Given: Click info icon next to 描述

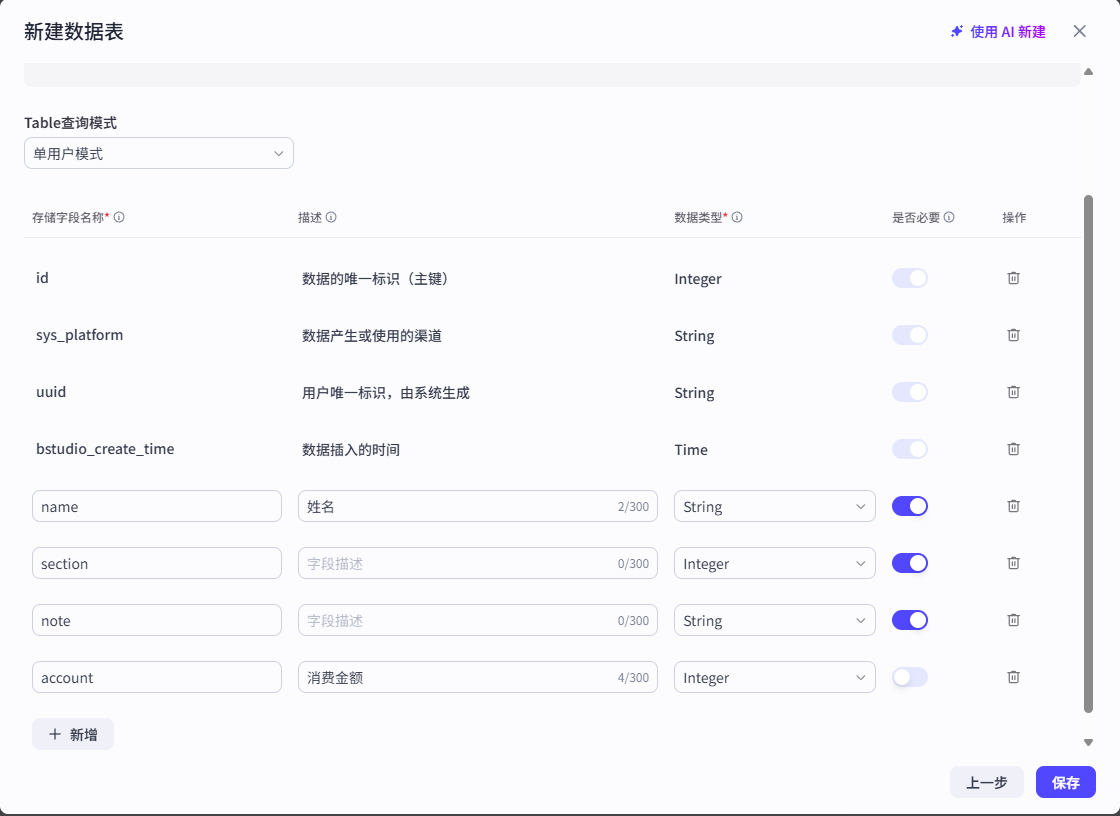Looking at the screenshot, I should (x=331, y=217).
